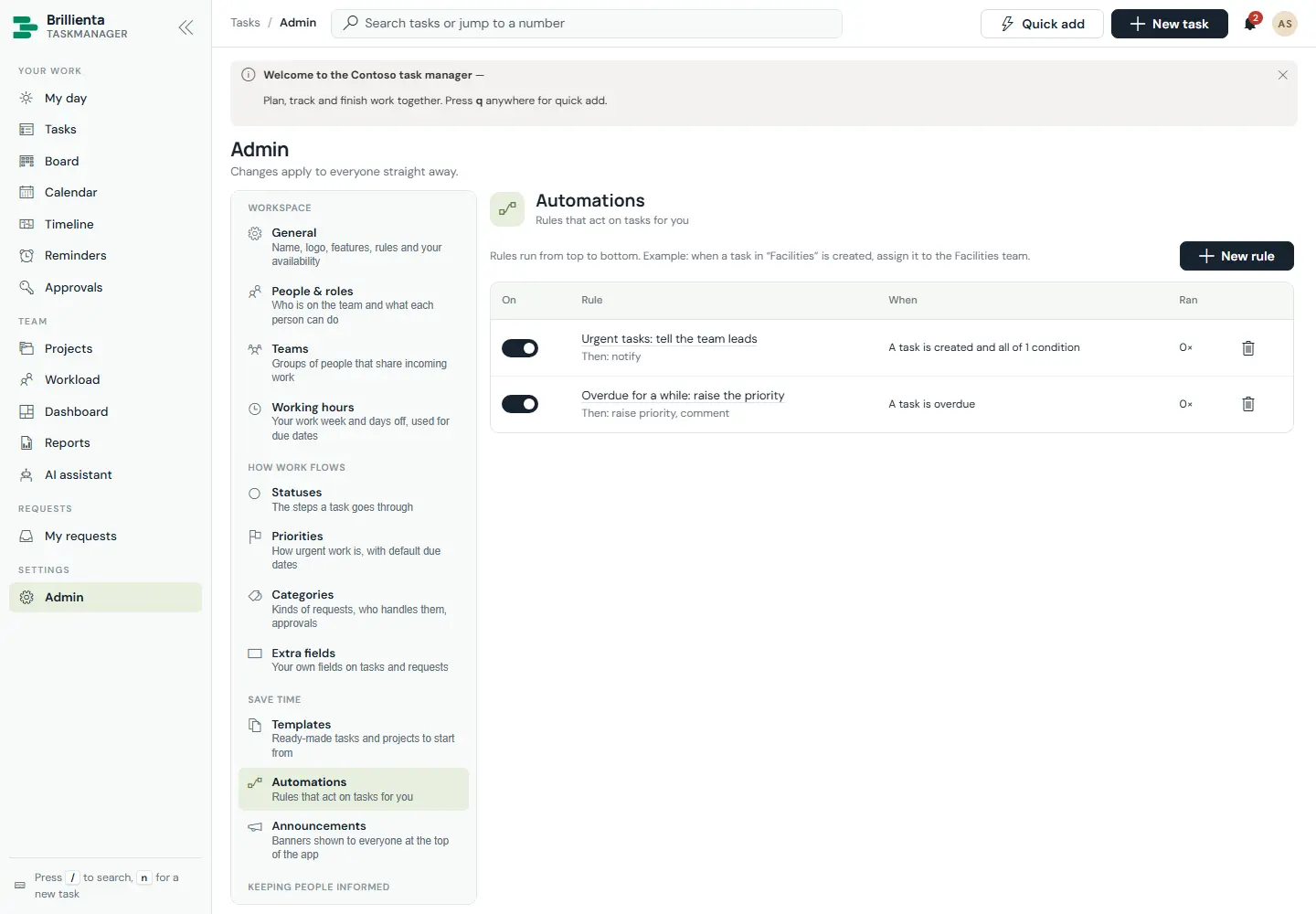The width and height of the screenshot is (1316, 914).
Task: Click the New task button
Action: pyautogui.click(x=1170, y=24)
